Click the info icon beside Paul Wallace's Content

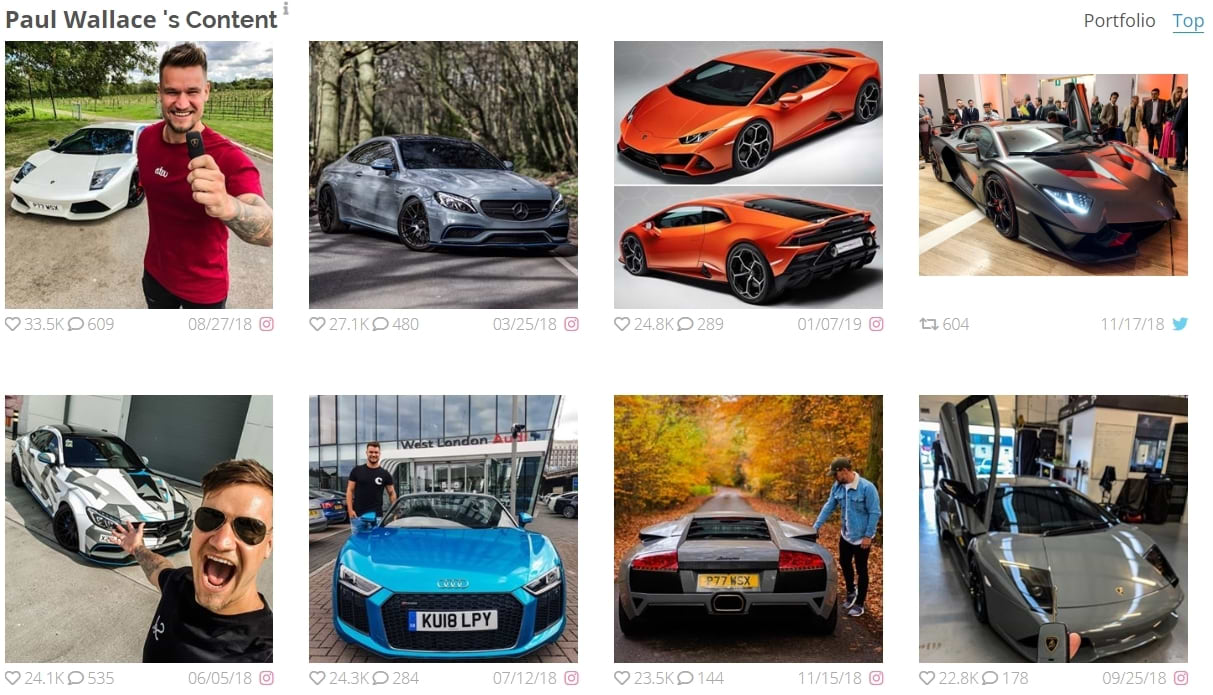click(286, 8)
